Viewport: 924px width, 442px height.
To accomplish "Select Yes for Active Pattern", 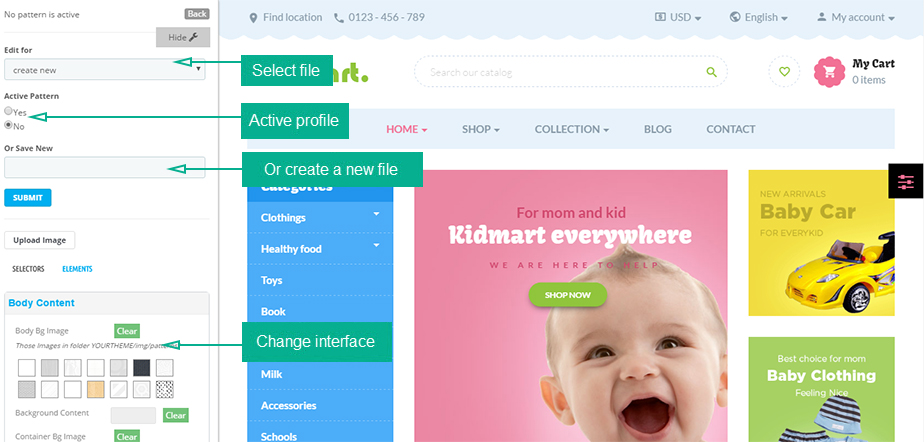I will coord(8,111).
